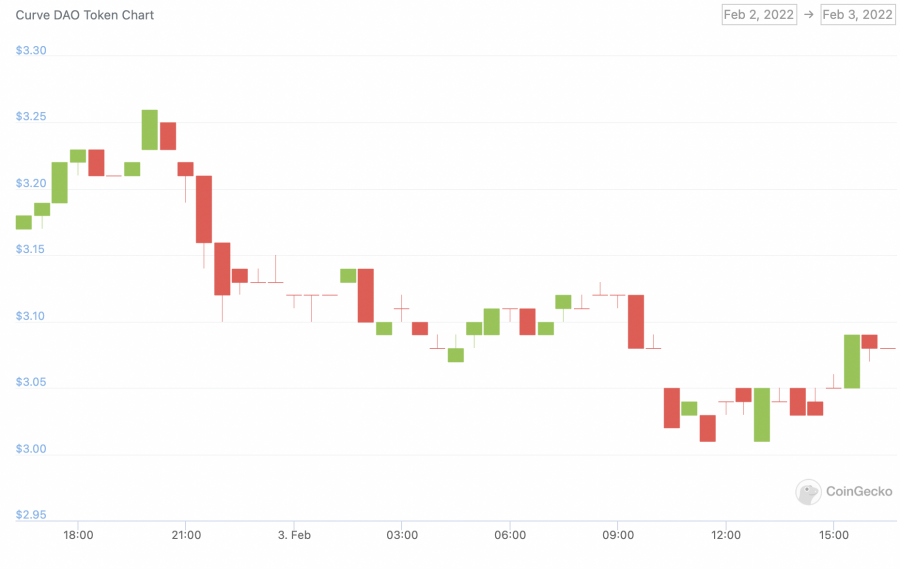The width and height of the screenshot is (900, 569).
Task: Click the $2.95 price axis label
Action: pos(31,514)
